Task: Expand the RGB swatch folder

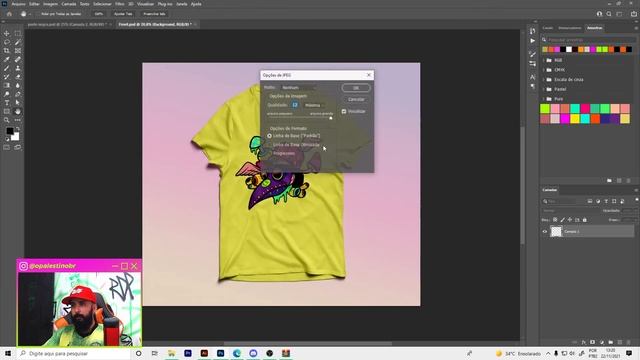Action: click(x=544, y=60)
